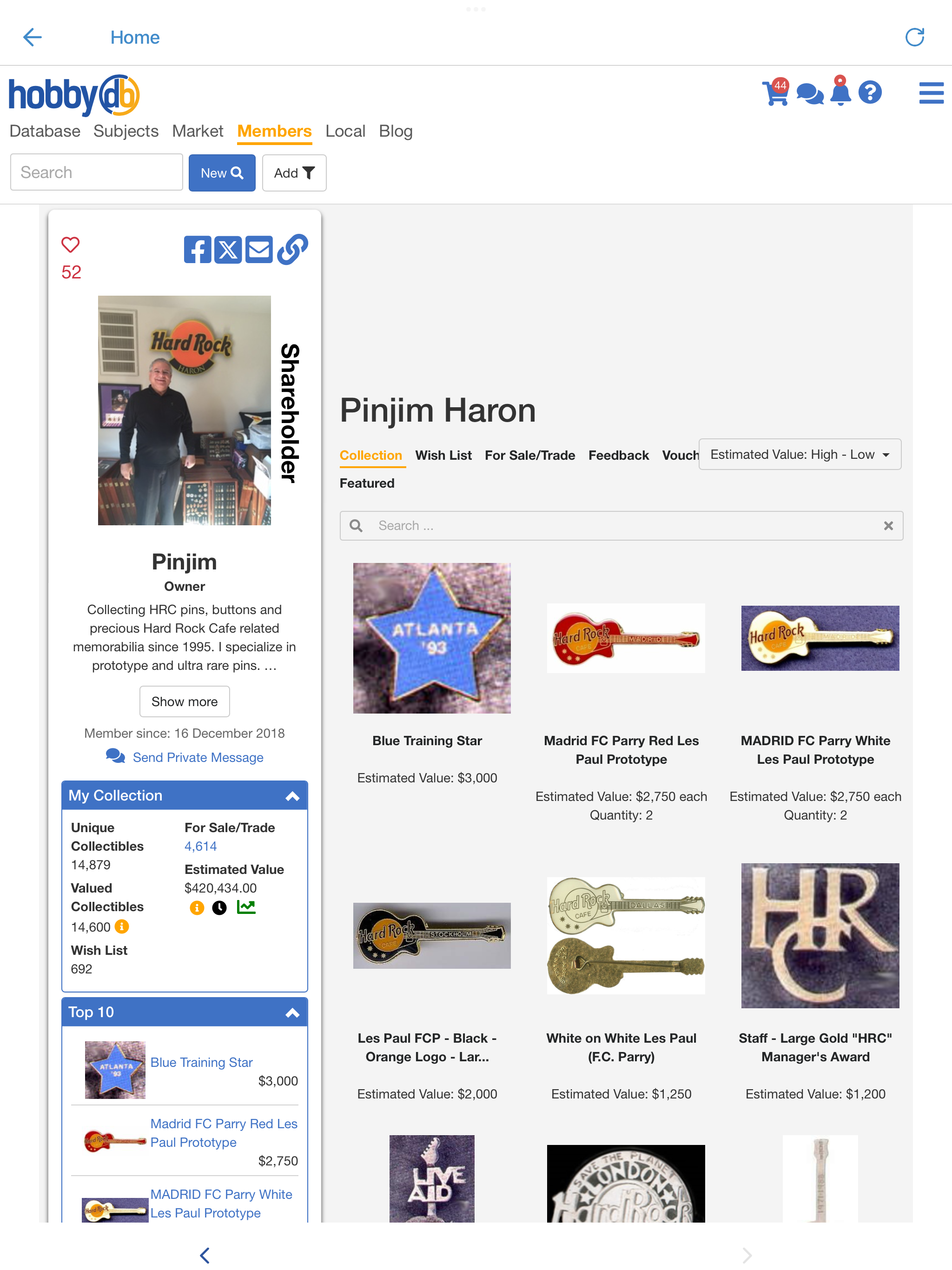Image resolution: width=952 pixels, height=1270 pixels.
Task: Share profile by email icon
Action: [x=259, y=250]
